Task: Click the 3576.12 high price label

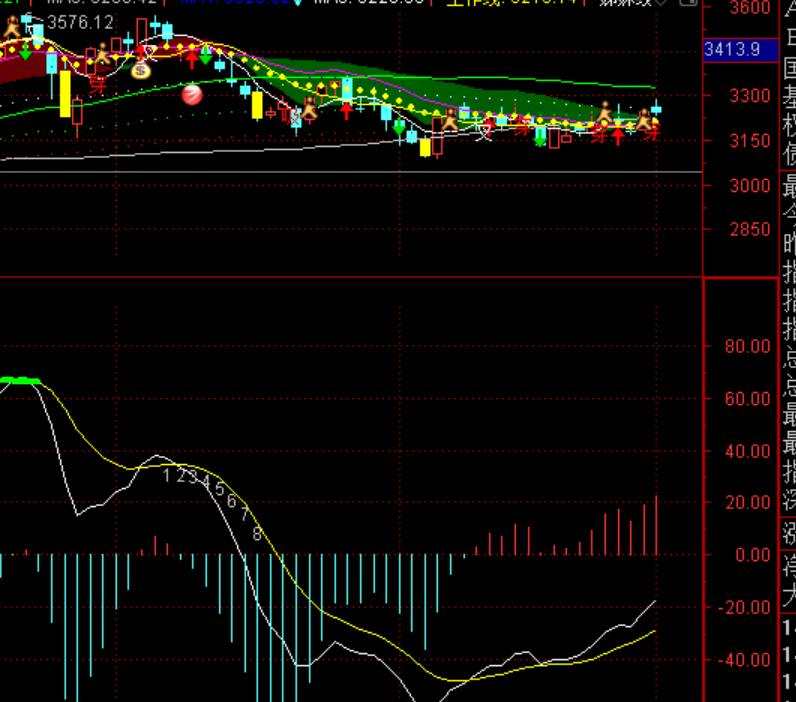Action: 80,22
